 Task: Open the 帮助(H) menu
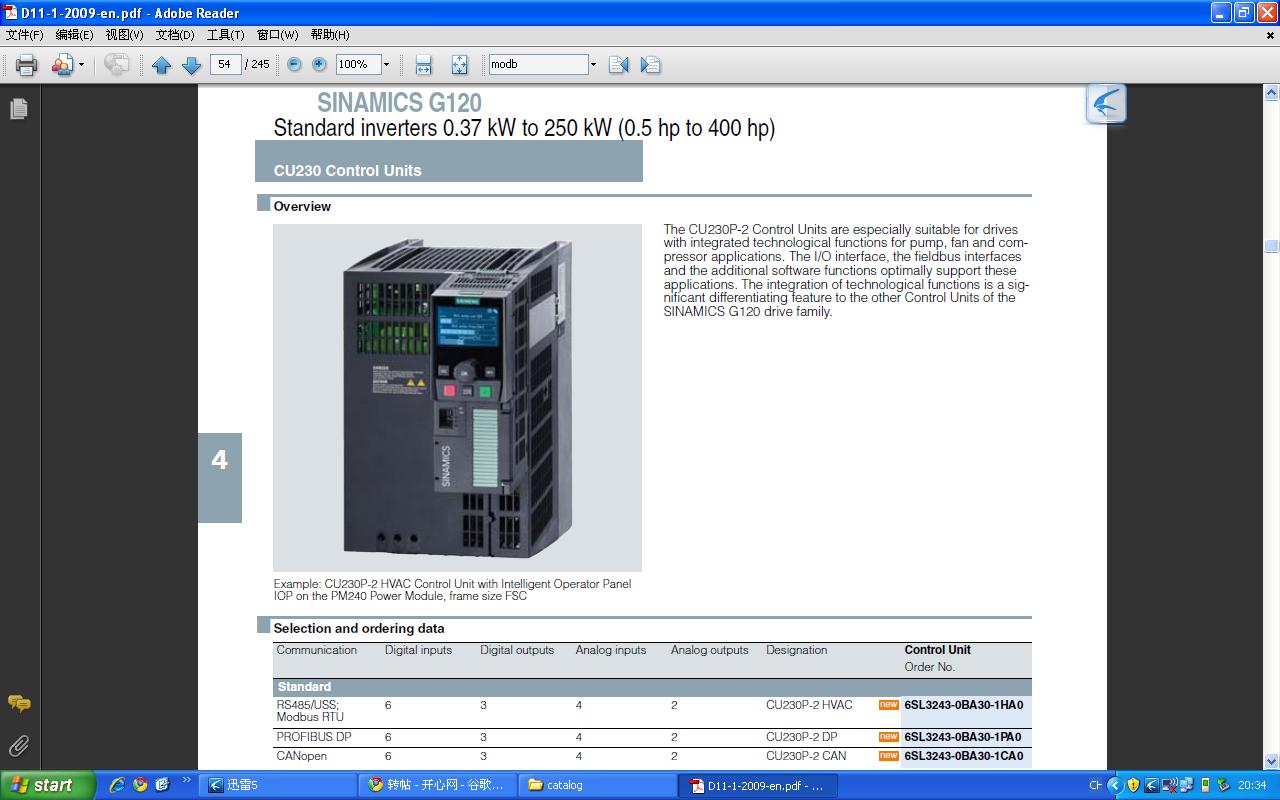[330, 35]
